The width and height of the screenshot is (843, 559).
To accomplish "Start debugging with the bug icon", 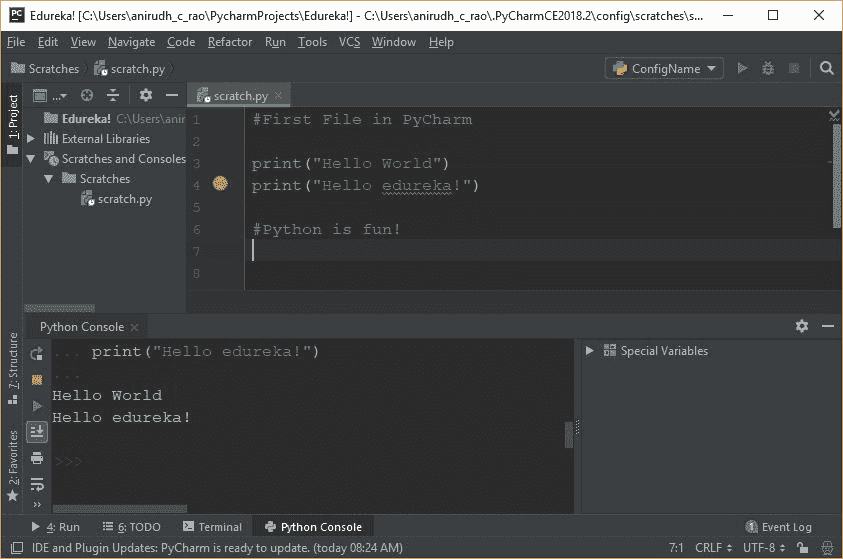I will [x=768, y=68].
